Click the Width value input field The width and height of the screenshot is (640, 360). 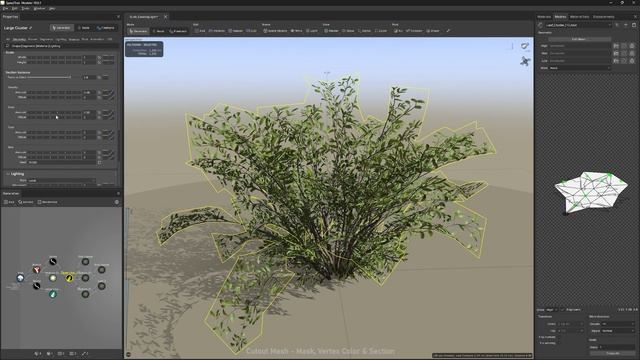click(x=89, y=58)
